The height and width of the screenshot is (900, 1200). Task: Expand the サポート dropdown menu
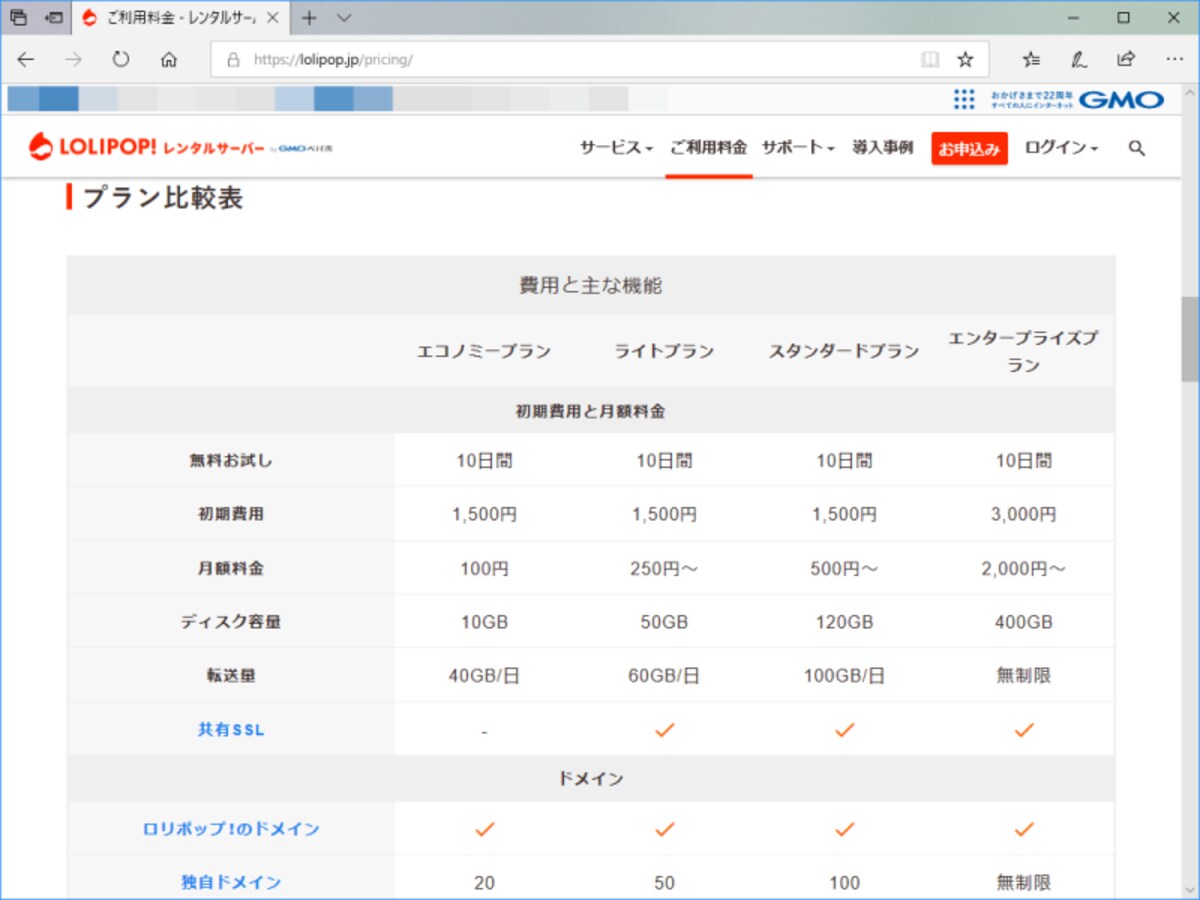[798, 148]
